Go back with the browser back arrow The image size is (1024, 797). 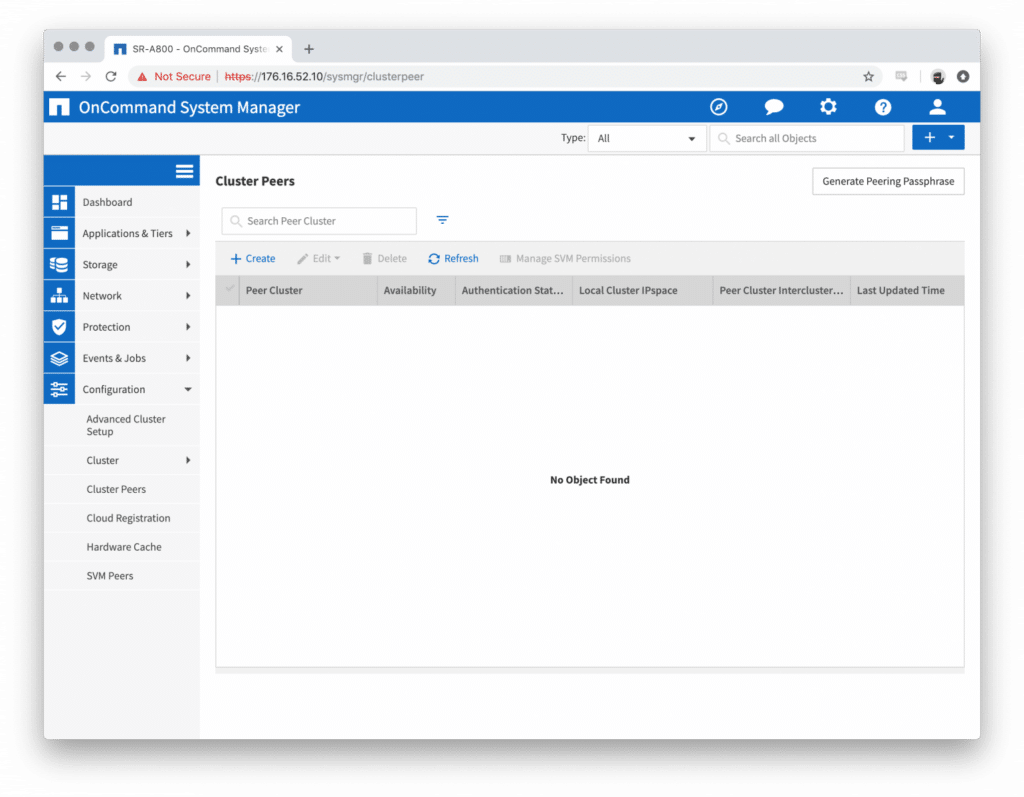pyautogui.click(x=61, y=76)
